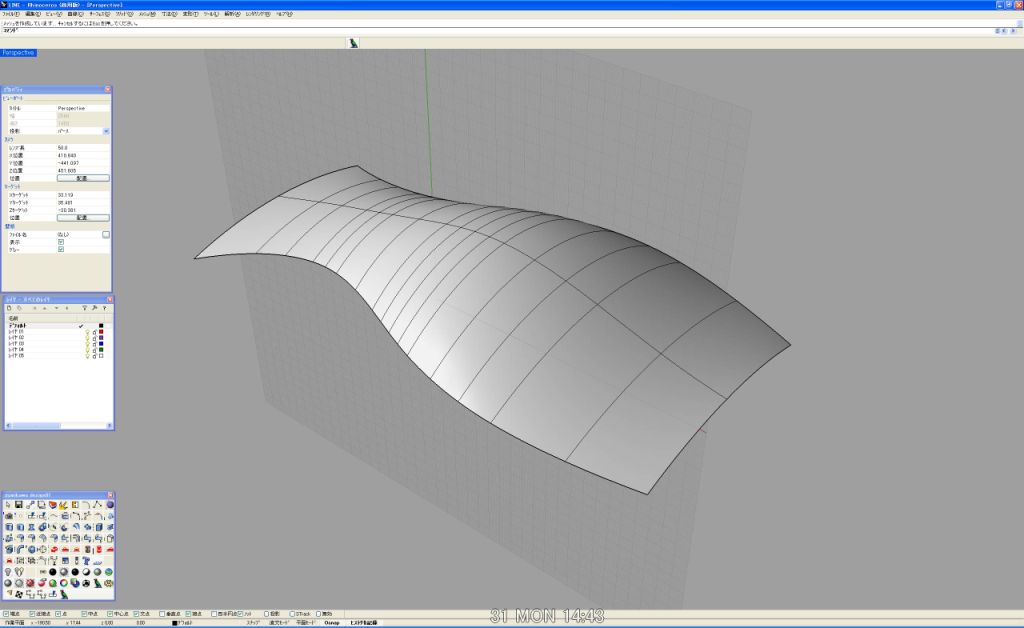Image resolution: width=1024 pixels, height=628 pixels.
Task: Click the color wheel icon in the palette
Action: pyautogui.click(x=63, y=582)
